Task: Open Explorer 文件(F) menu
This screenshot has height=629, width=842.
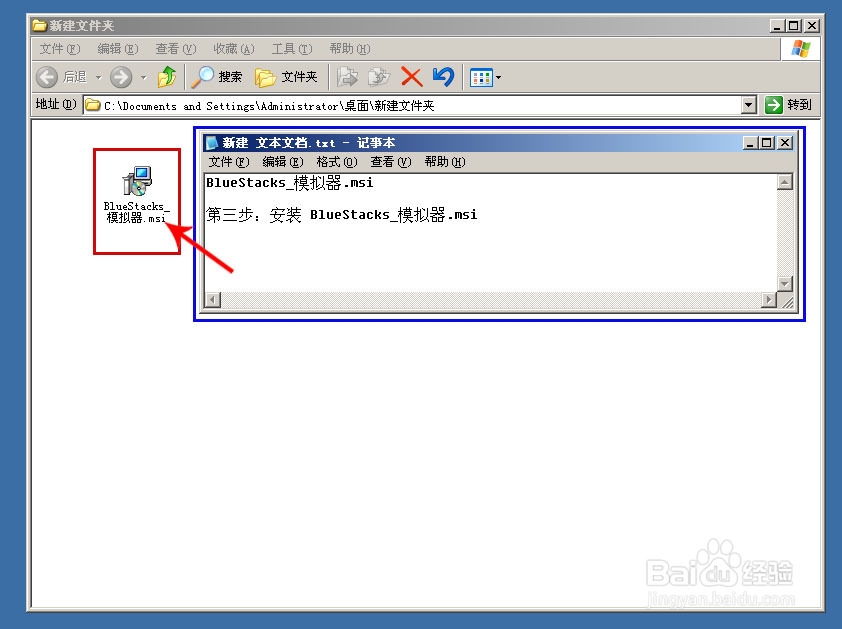Action: pos(60,49)
